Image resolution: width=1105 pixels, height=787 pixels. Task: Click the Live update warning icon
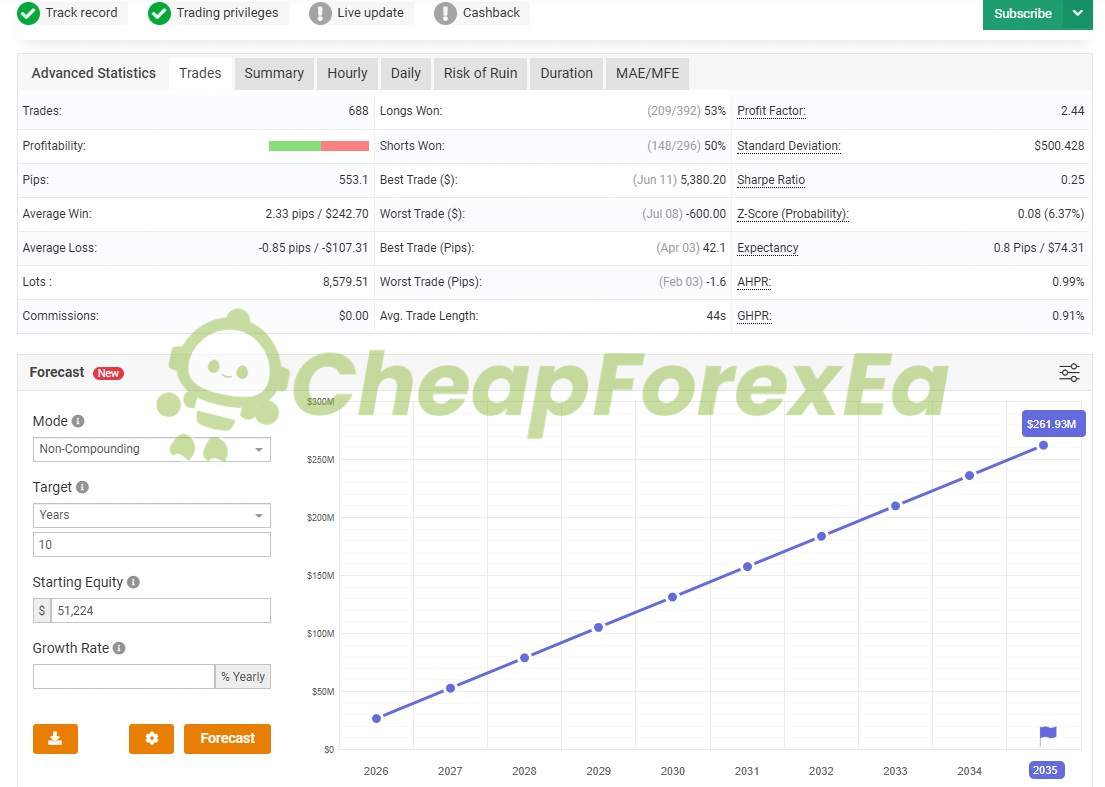pyautogui.click(x=320, y=13)
